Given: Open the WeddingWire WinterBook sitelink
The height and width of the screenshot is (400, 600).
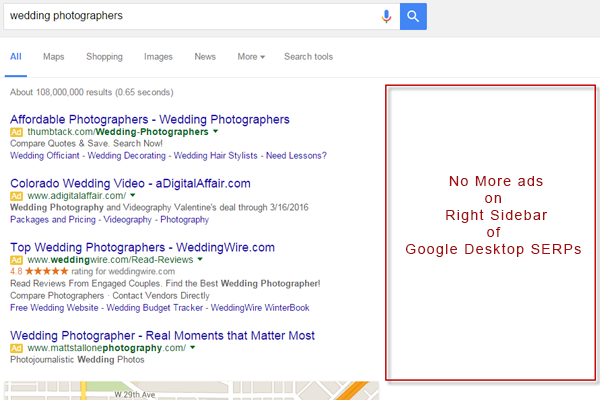Looking at the screenshot, I should pos(260,308).
